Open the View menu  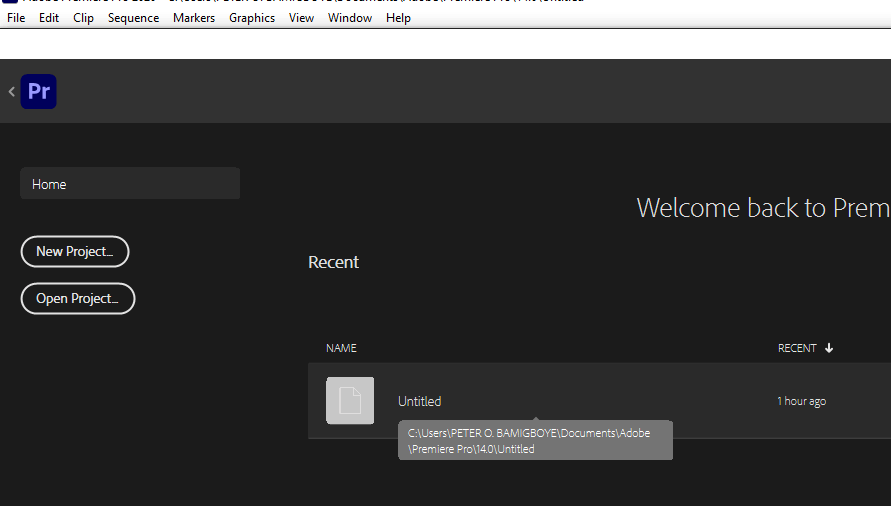point(301,18)
